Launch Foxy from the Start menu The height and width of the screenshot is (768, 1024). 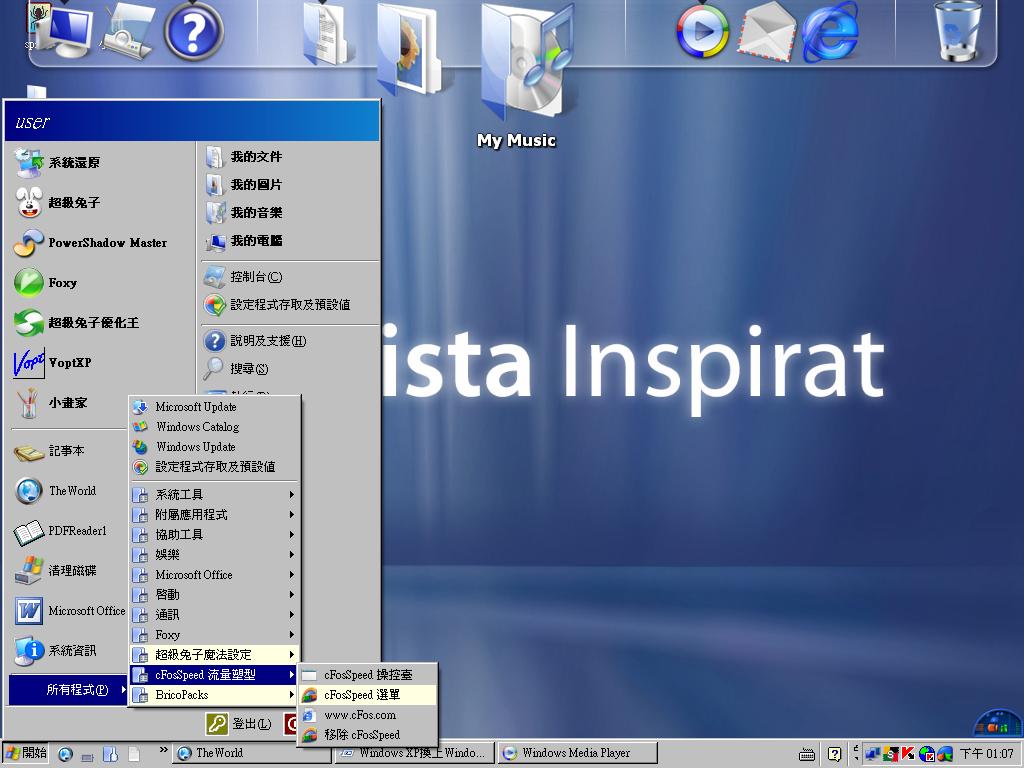(x=63, y=283)
